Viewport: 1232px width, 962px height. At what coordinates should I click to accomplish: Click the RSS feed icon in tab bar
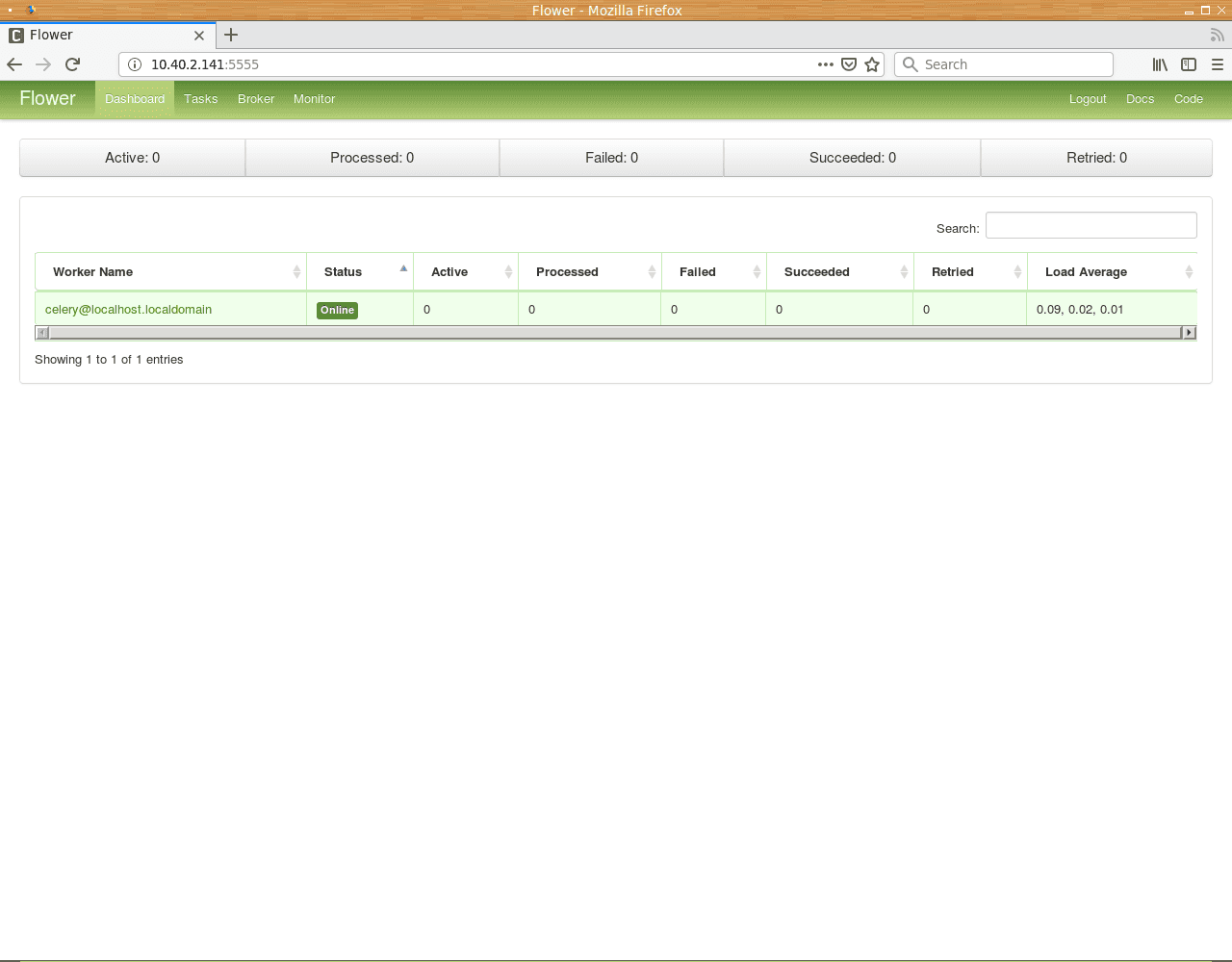tap(1217, 35)
